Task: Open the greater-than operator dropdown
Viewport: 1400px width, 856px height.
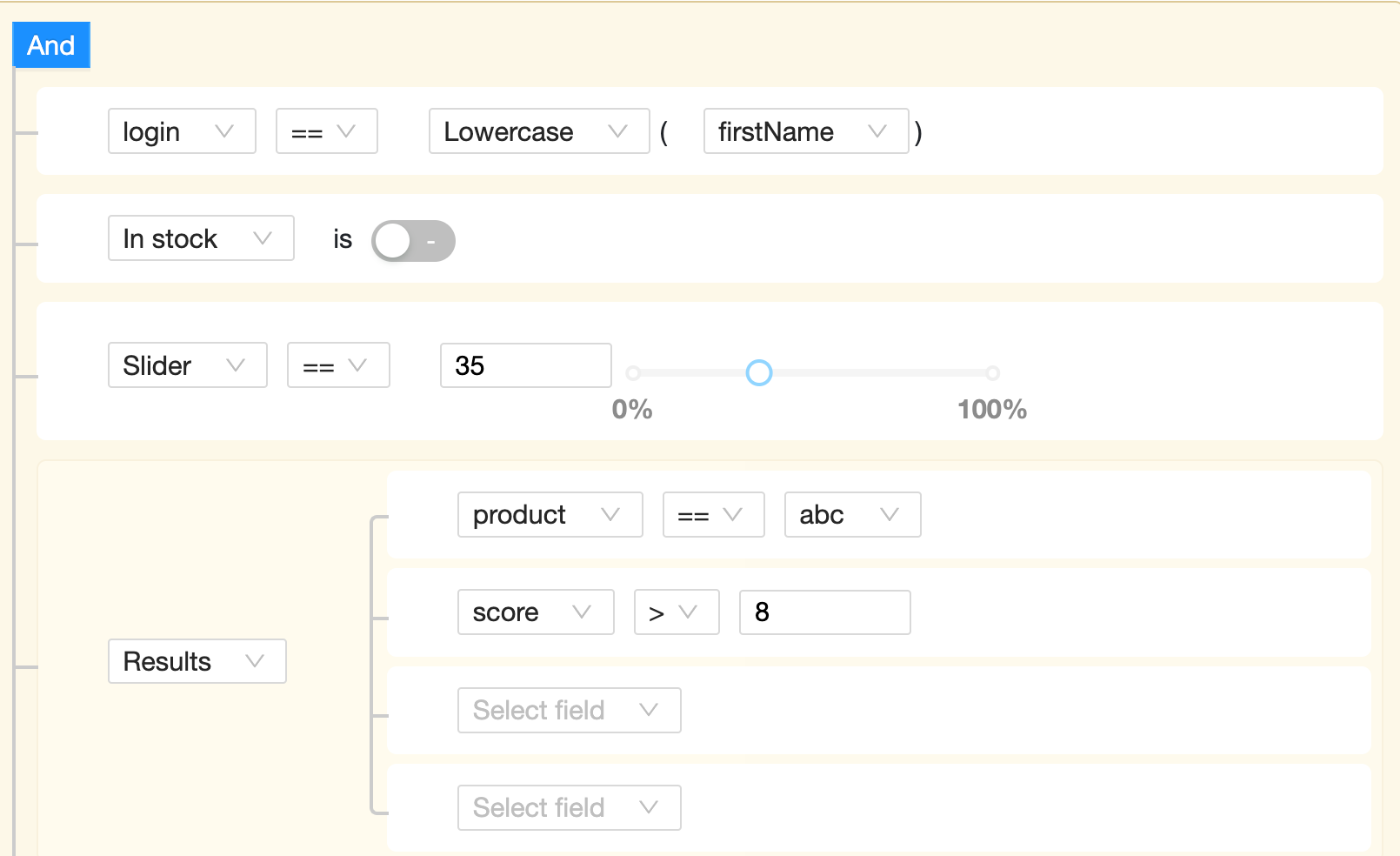Action: point(676,612)
